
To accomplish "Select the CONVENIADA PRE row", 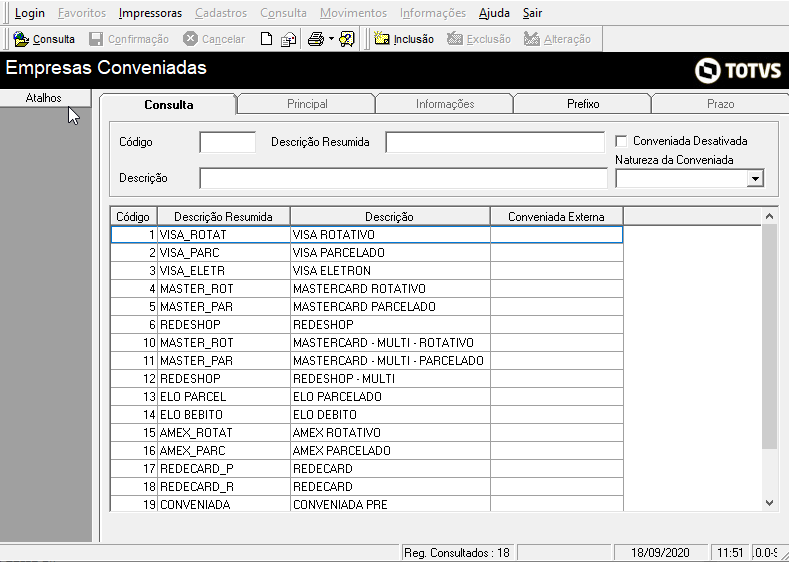I will (366, 504).
